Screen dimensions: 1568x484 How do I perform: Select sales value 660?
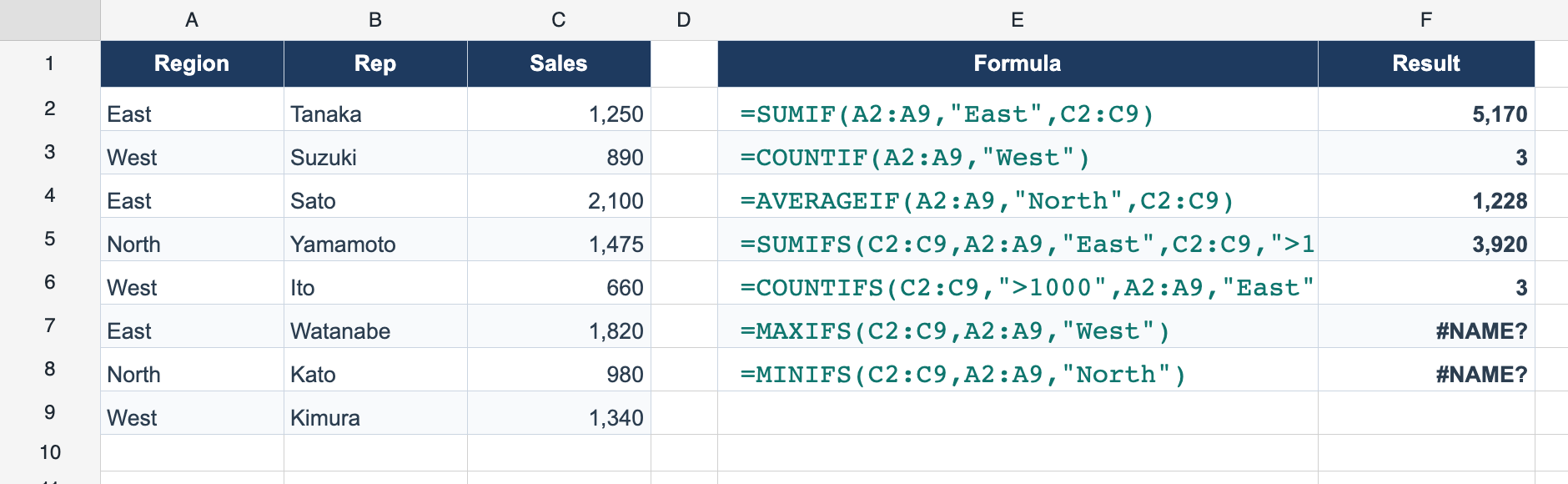pos(559,283)
